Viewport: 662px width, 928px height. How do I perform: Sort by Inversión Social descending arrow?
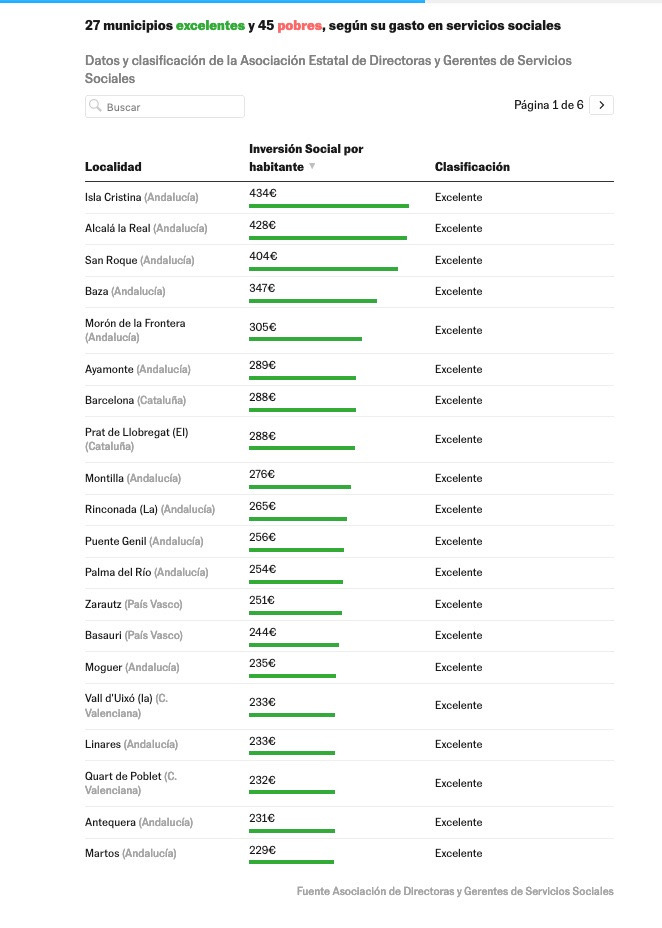point(312,167)
